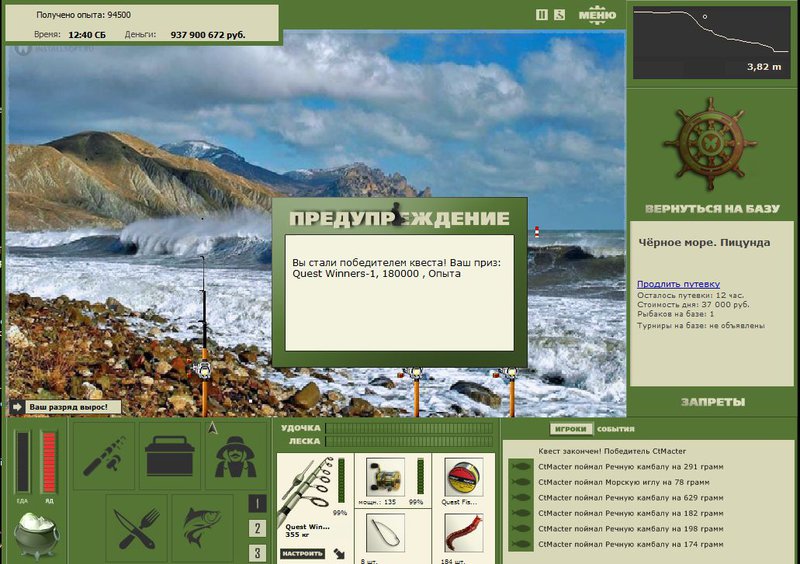The height and width of the screenshot is (564, 800).
Task: Click the location title Чёрное море. Пицунда
Action: coord(704,242)
